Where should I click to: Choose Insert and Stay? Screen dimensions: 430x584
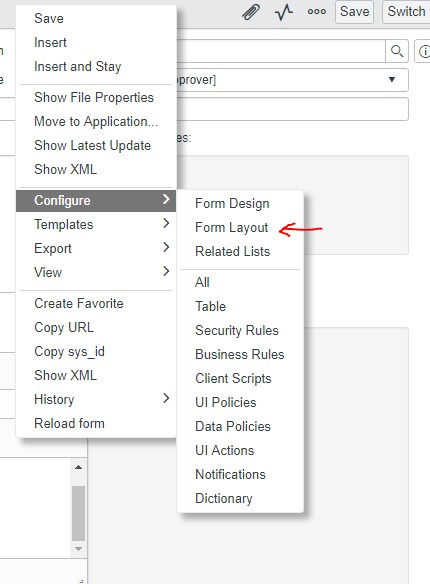tap(78, 66)
